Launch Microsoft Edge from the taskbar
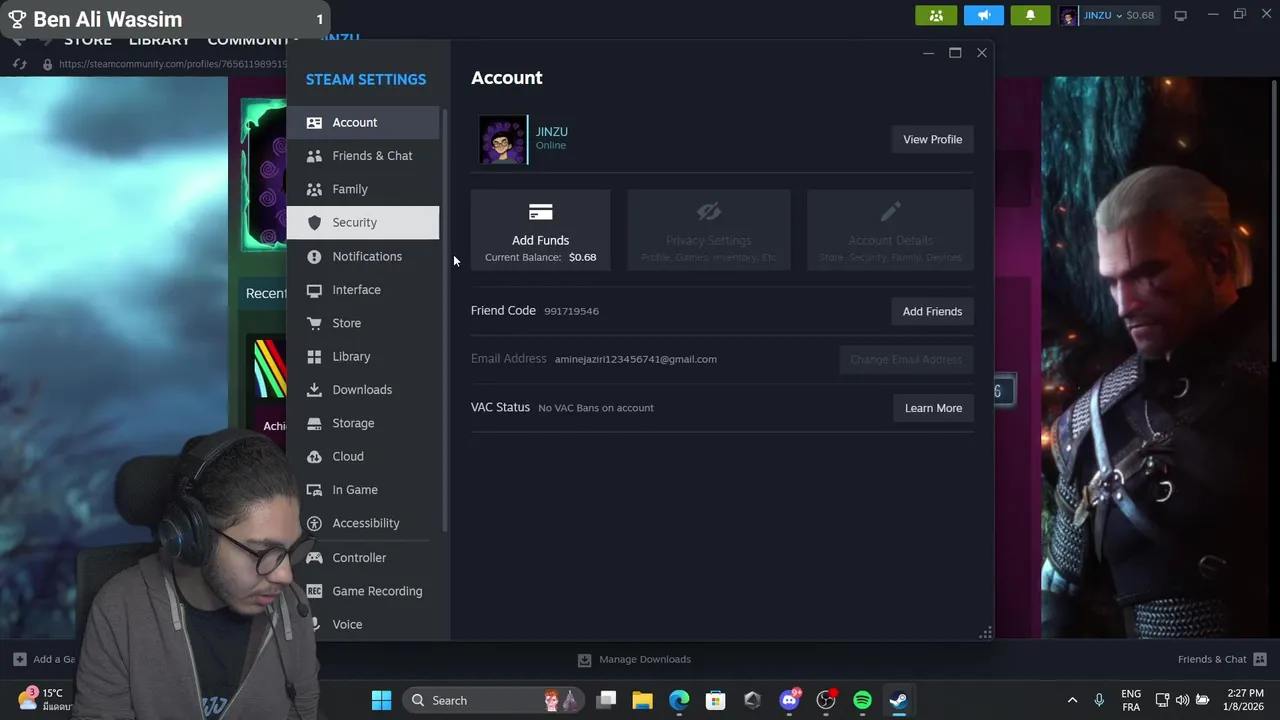 (679, 700)
